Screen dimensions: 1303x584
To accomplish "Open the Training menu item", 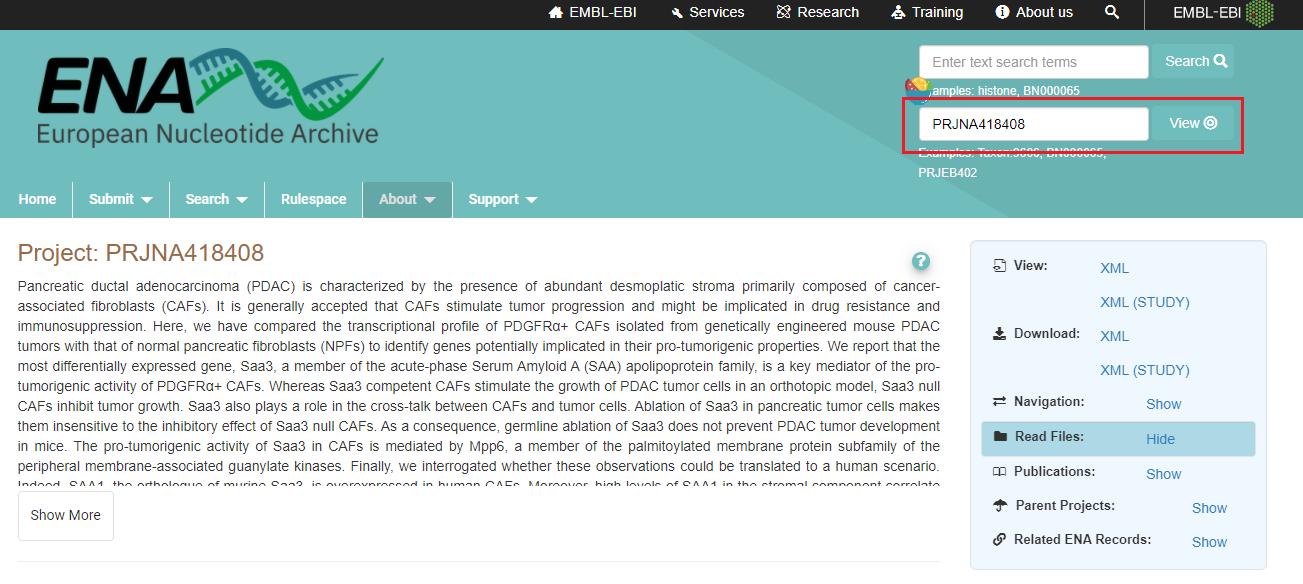I will click(x=927, y=12).
